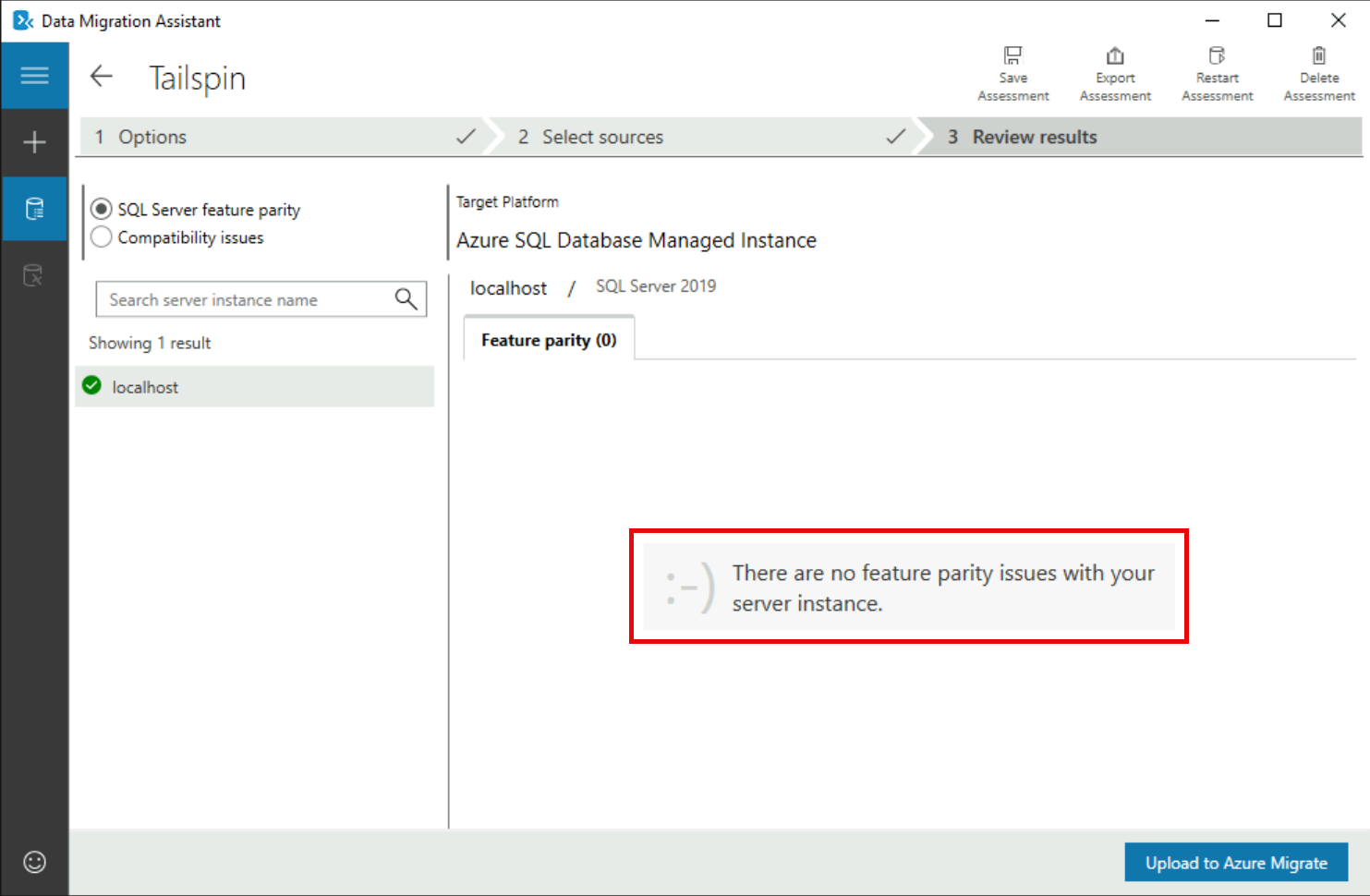This screenshot has height=896, width=1370.
Task: Click Delete Assessment trash icon
Action: point(1318,56)
